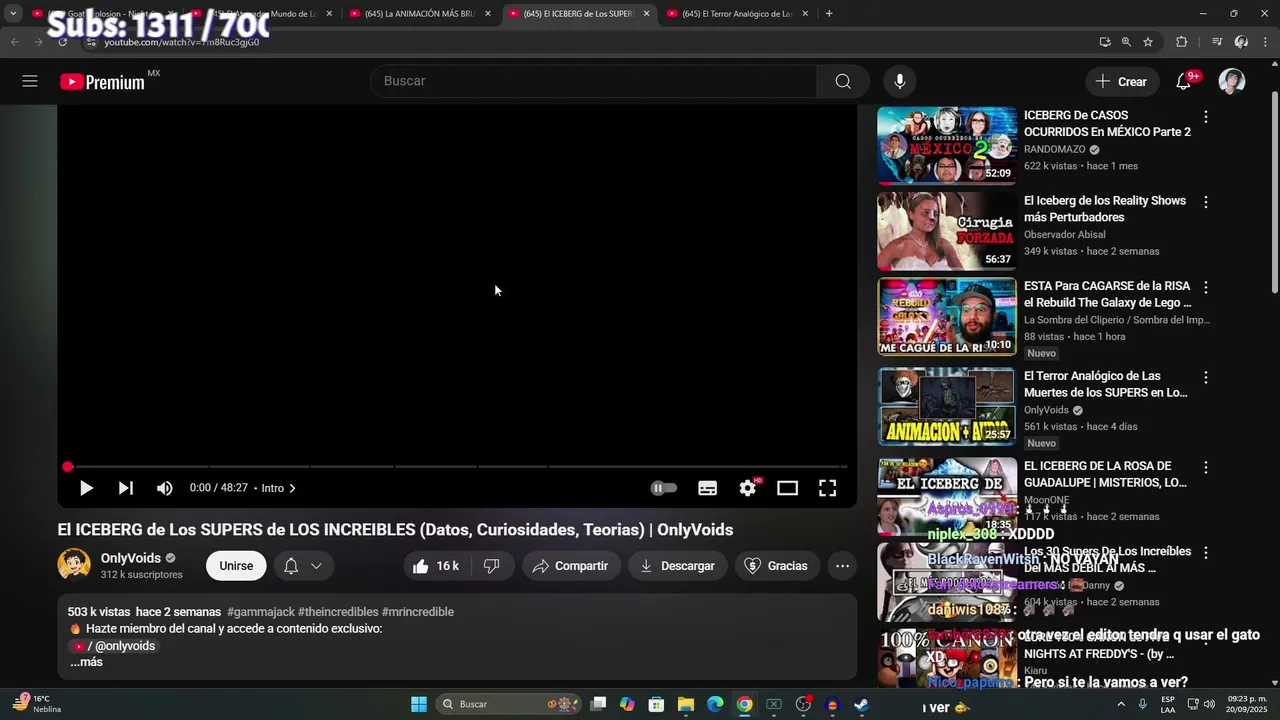Skip to the next video
This screenshot has width=1280, height=720.
click(125, 488)
